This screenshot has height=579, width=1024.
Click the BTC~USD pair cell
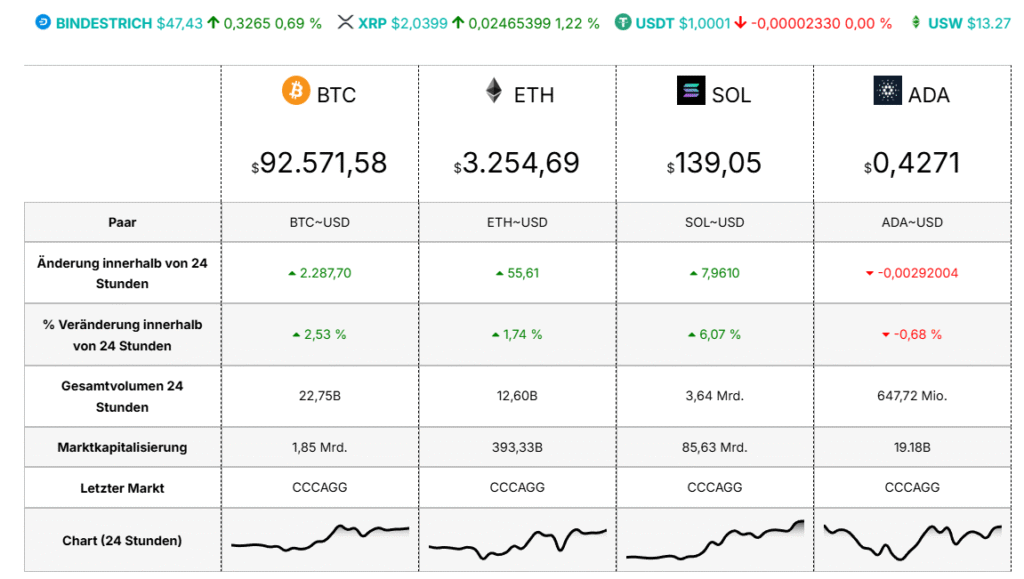319,222
